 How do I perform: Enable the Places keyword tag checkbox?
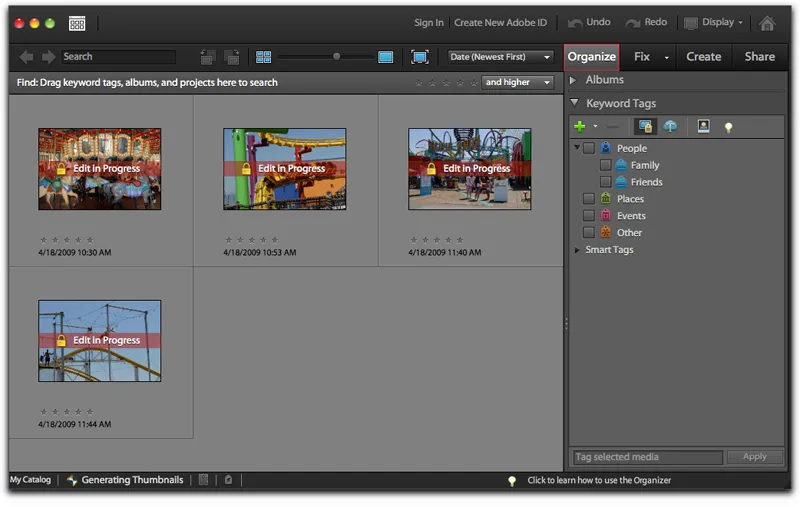(589, 199)
